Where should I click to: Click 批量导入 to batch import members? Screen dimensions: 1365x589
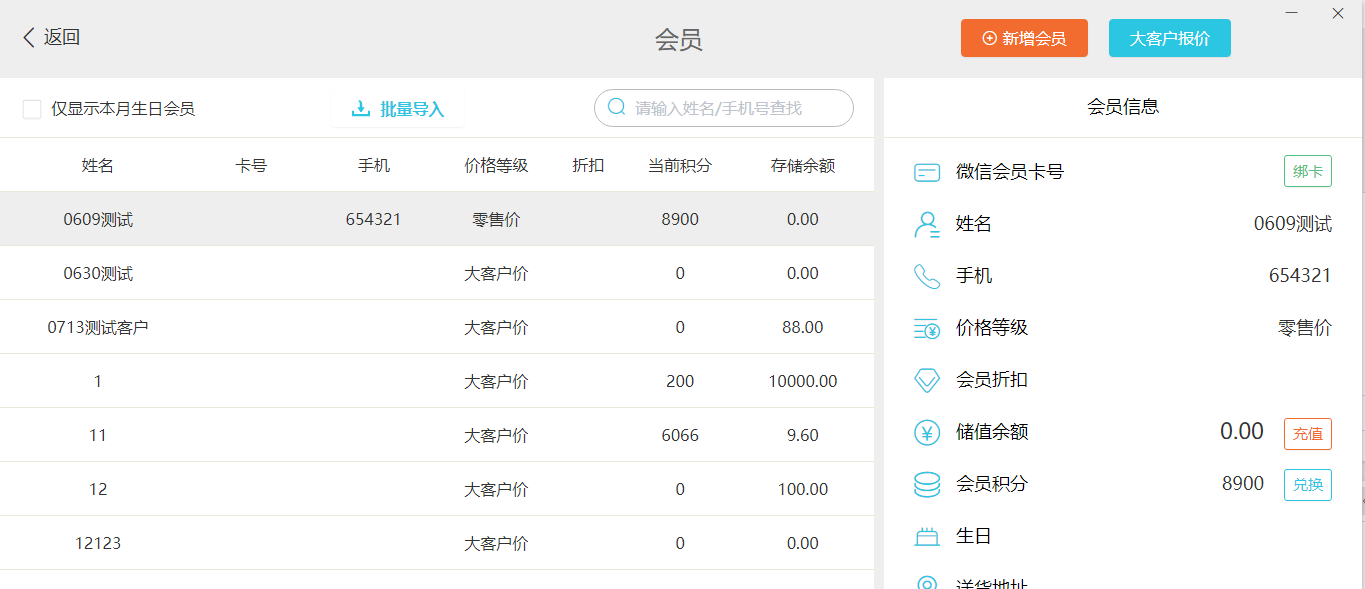click(x=398, y=109)
